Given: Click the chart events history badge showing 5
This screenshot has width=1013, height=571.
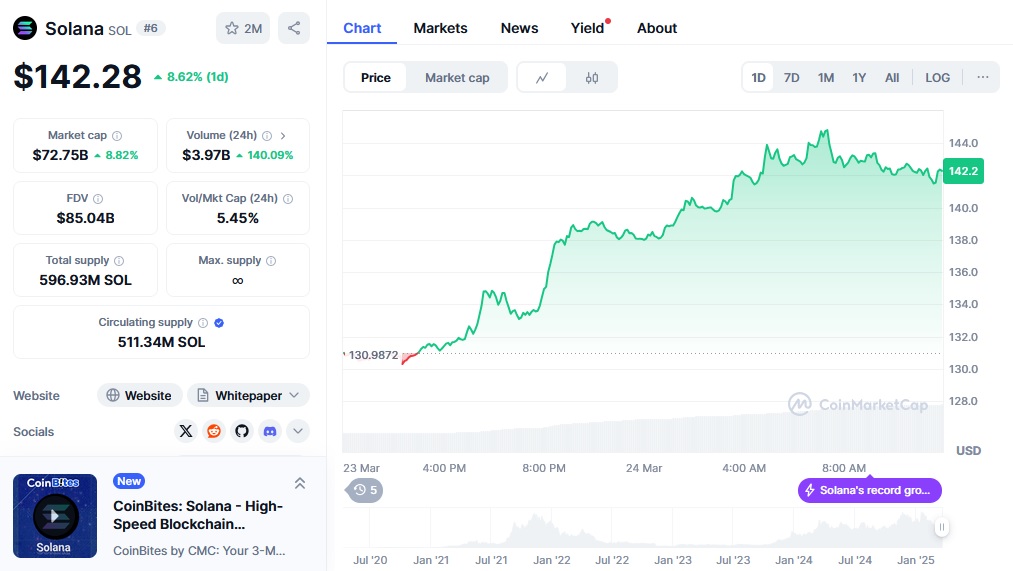Looking at the screenshot, I should click(x=365, y=490).
